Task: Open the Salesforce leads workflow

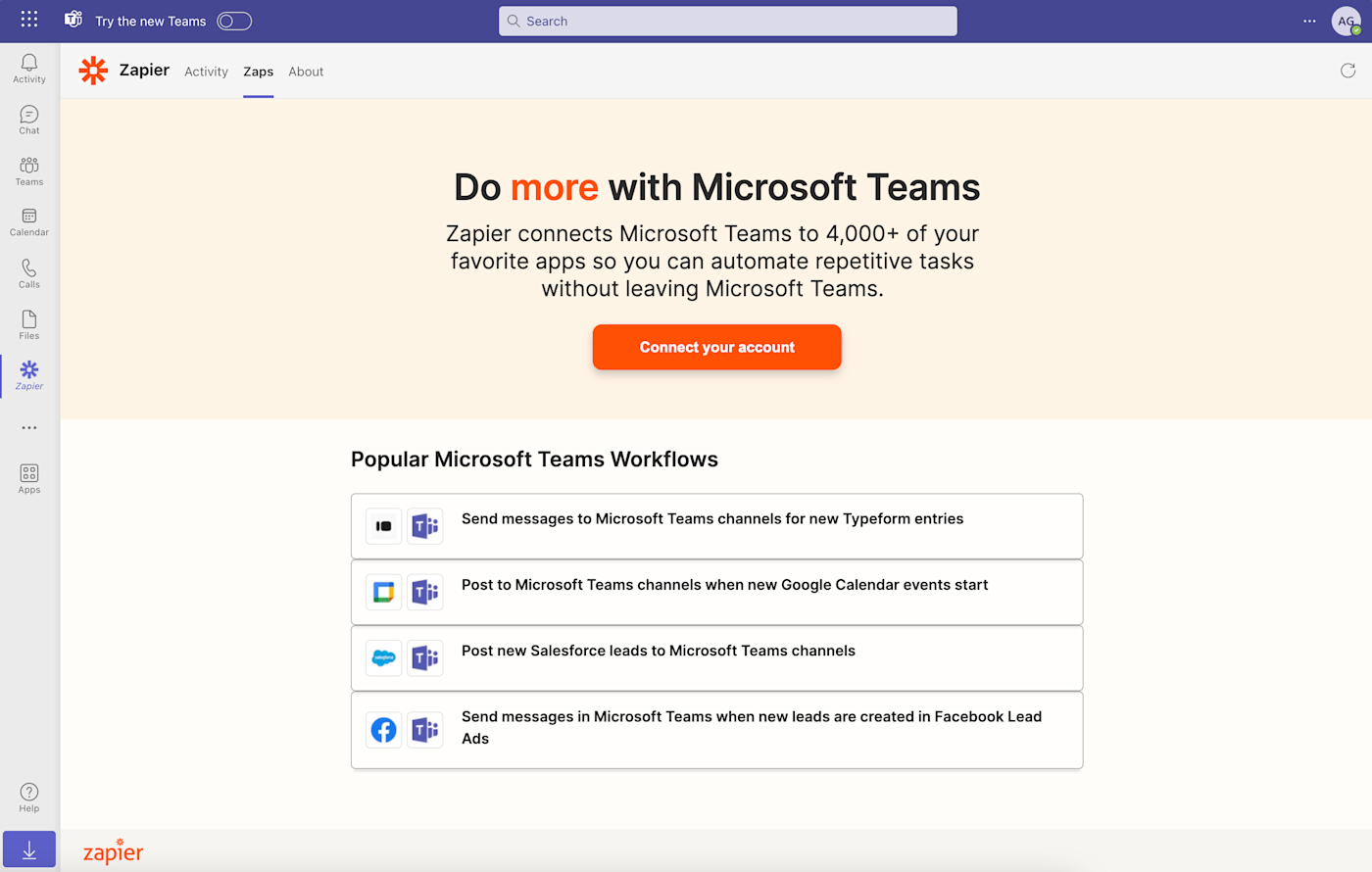Action: pyautogui.click(x=716, y=657)
